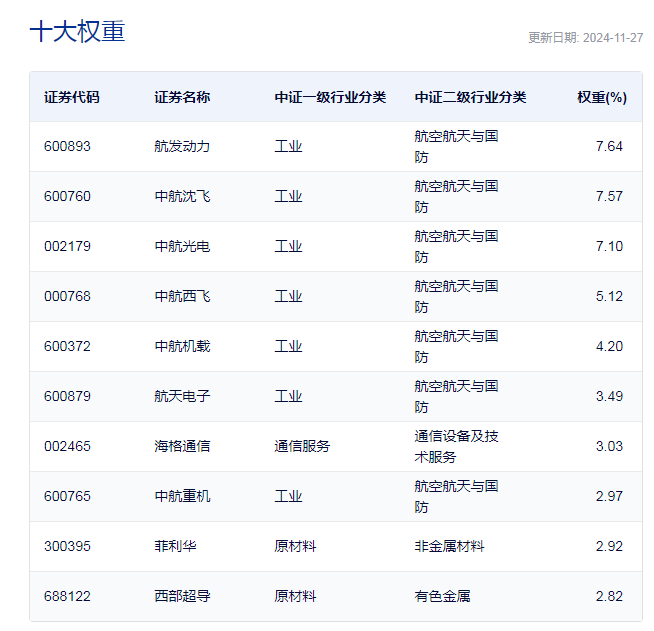Screen dimensions: 654x631
Task: Click the 证券代码 column header
Action: tap(72, 97)
